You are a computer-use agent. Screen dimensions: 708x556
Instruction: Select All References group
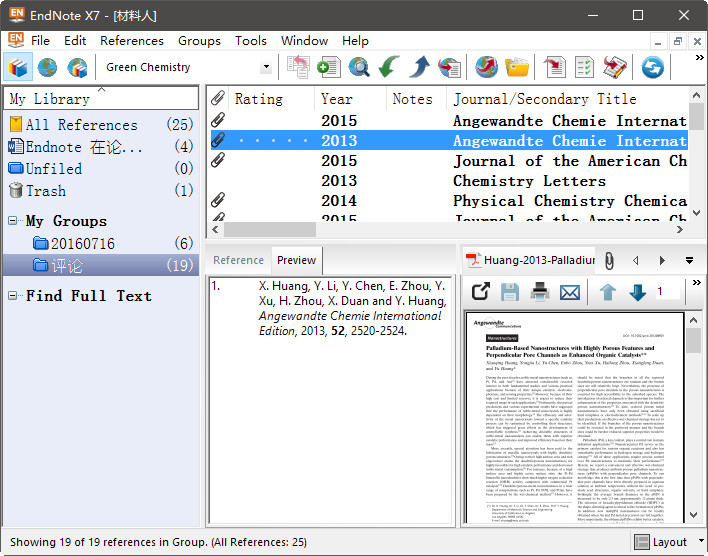pos(101,124)
